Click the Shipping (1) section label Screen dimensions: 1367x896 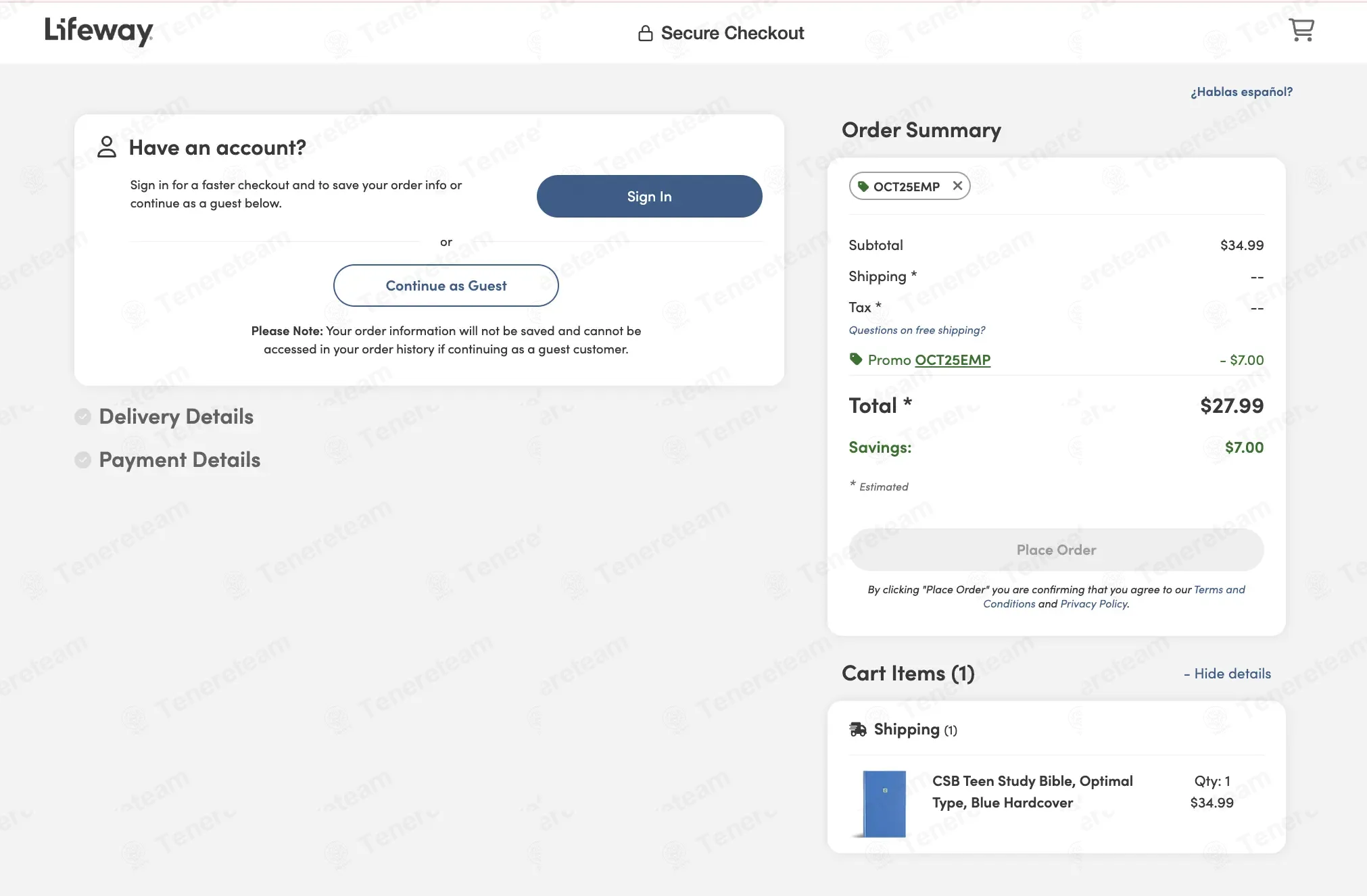pos(915,730)
